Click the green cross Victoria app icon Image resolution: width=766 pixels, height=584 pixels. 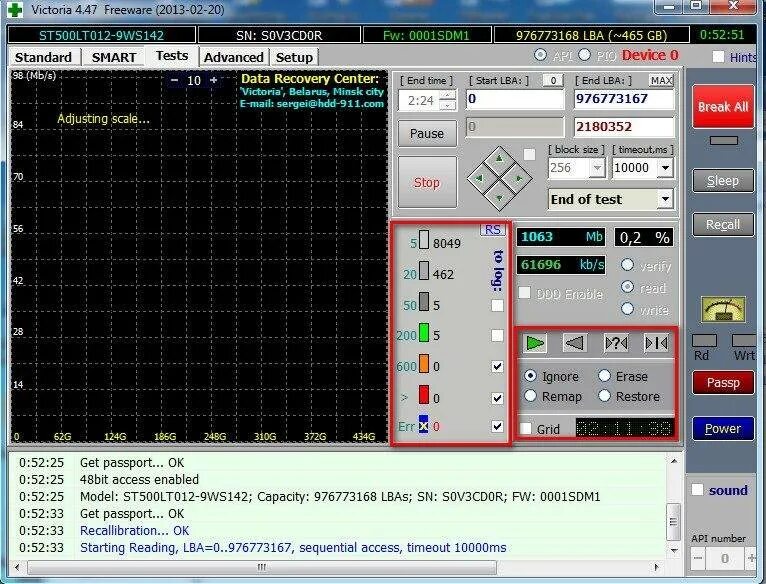click(15, 9)
